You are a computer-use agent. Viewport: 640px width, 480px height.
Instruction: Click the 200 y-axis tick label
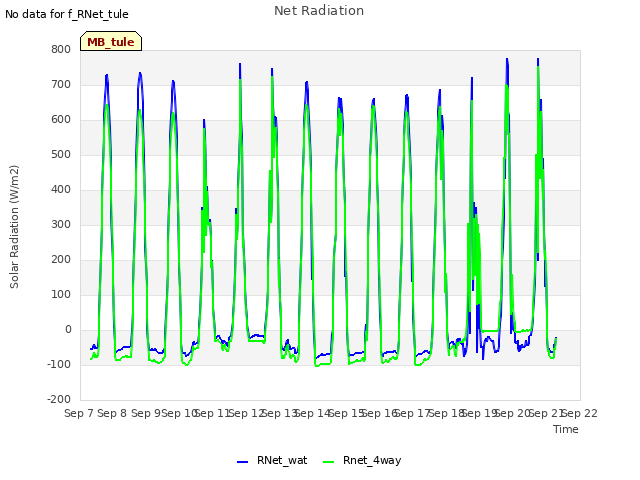click(61, 260)
